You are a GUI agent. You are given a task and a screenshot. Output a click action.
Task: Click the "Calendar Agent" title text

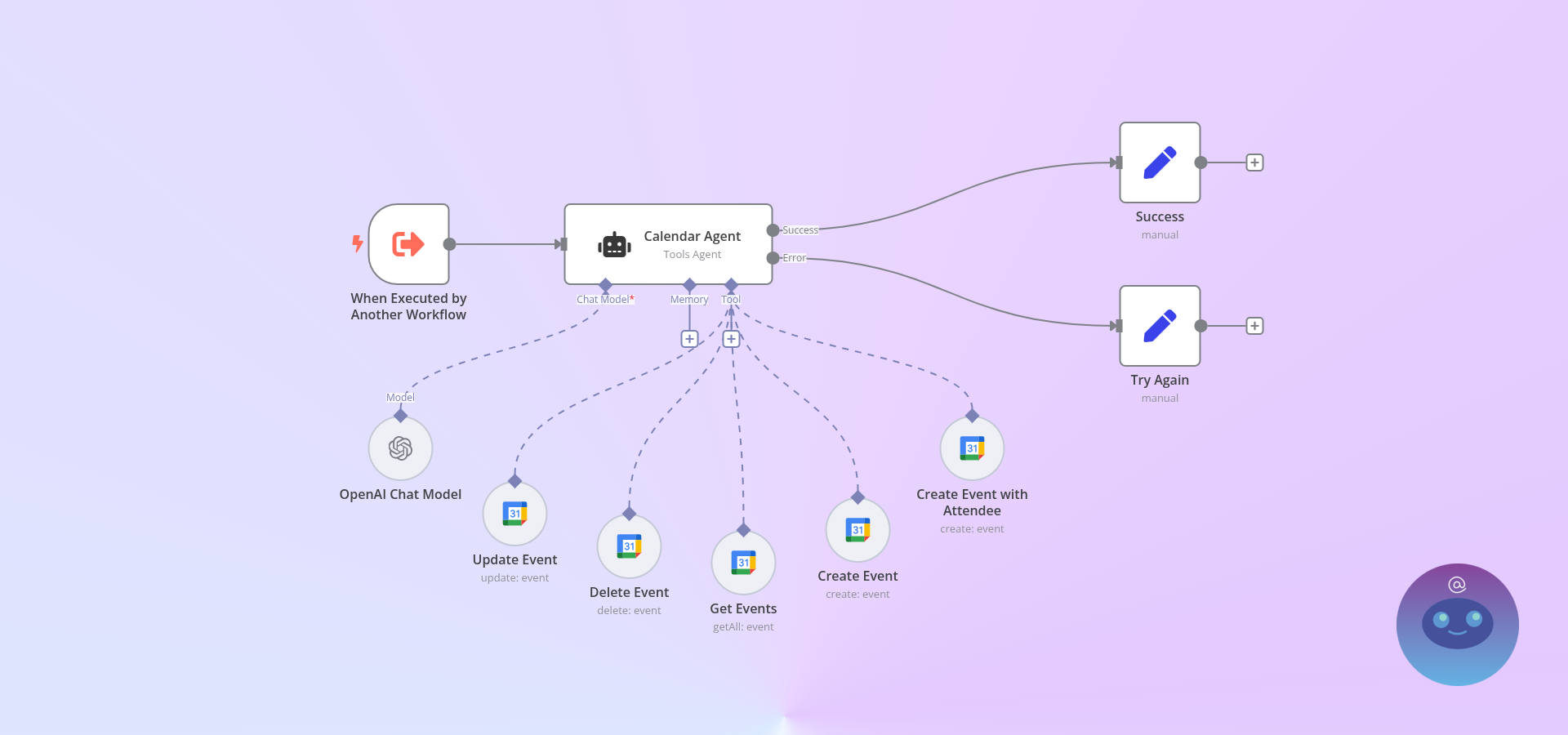point(693,236)
